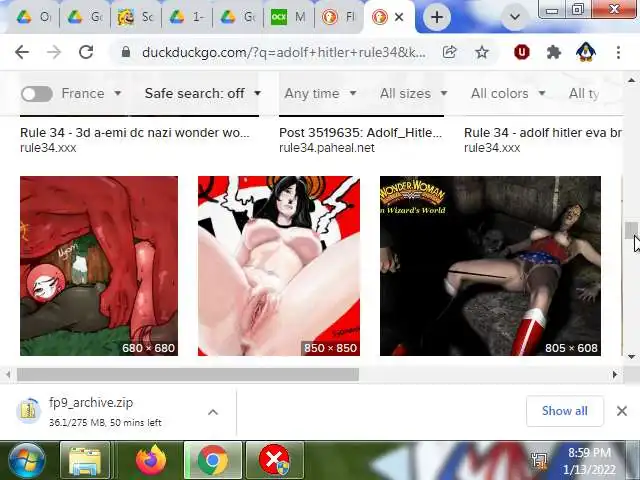
Task: Click the system tray network icon
Action: coord(539,461)
